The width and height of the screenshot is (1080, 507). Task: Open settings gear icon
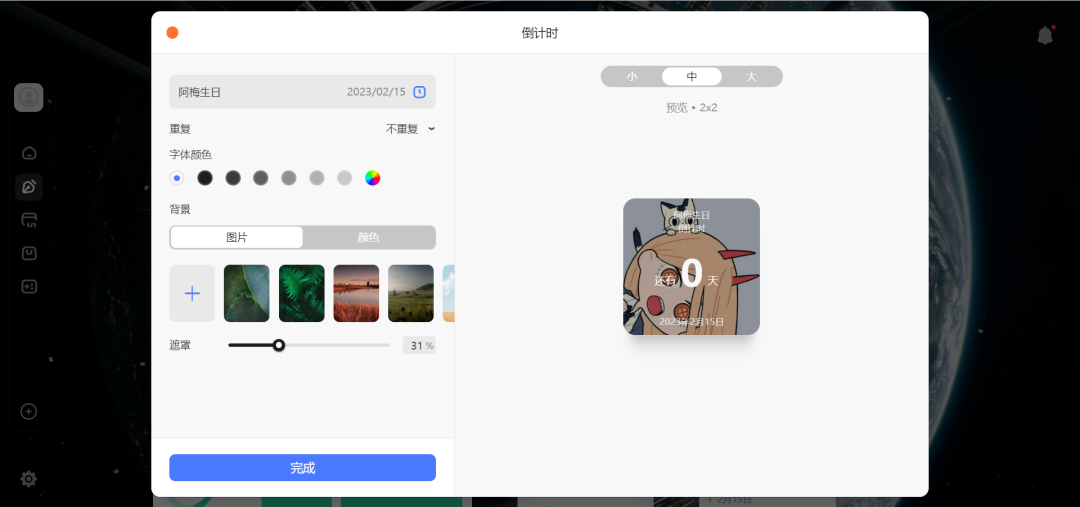pos(28,479)
